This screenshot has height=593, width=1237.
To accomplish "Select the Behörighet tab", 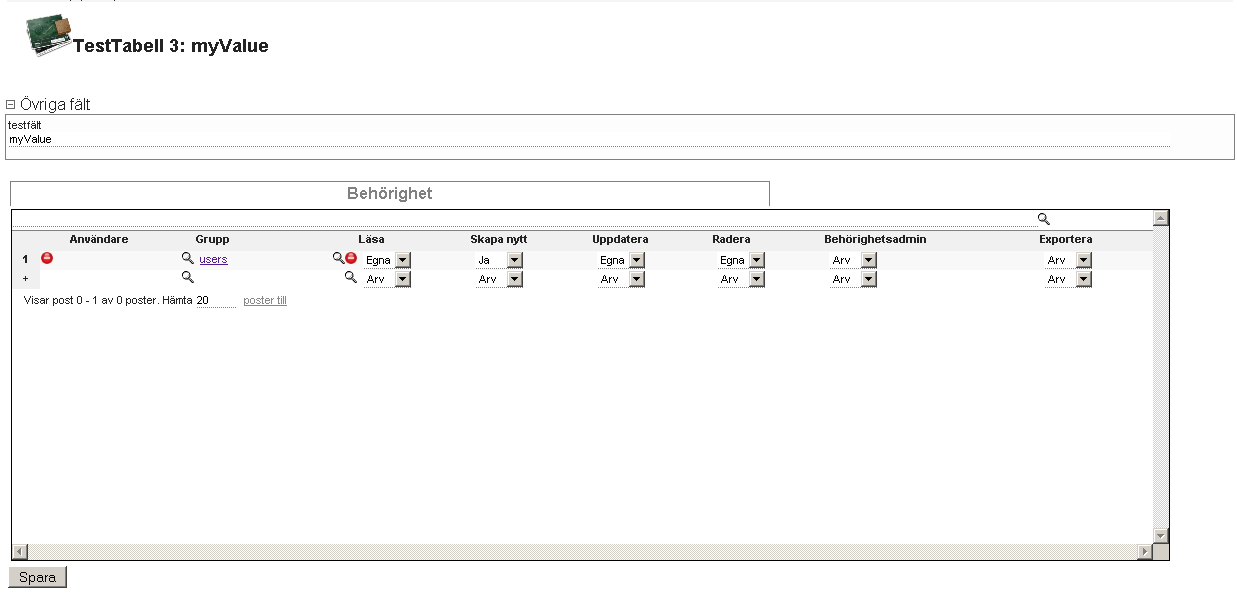I will pyautogui.click(x=389, y=194).
